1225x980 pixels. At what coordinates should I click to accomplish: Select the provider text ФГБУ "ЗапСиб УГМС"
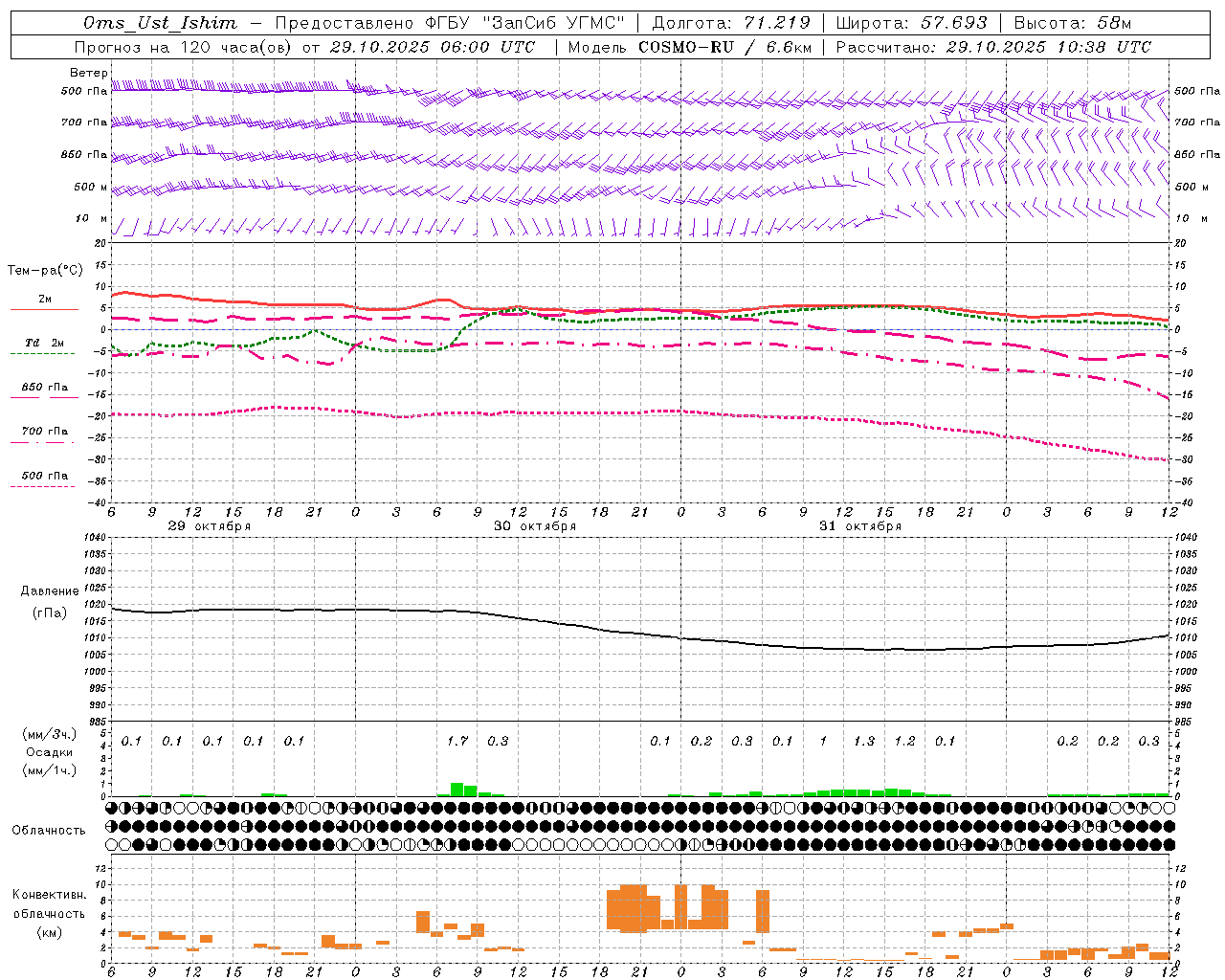point(524,24)
